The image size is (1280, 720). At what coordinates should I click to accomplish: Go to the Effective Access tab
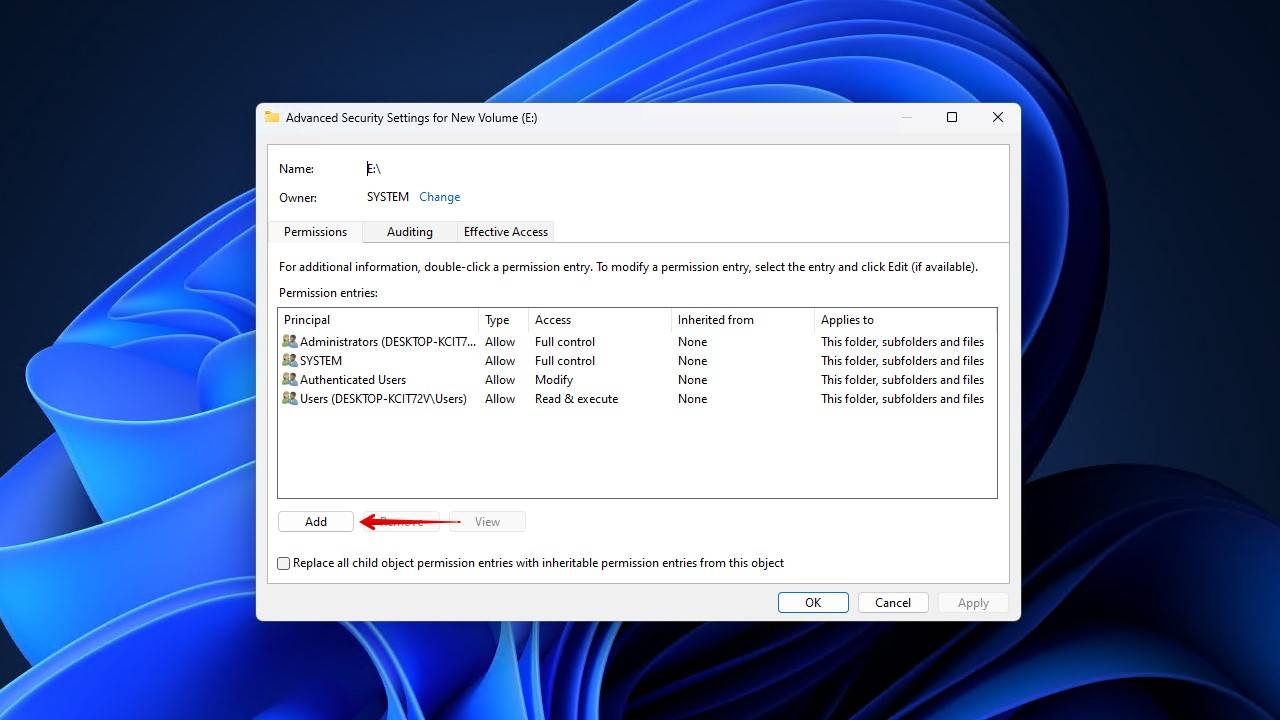pyautogui.click(x=505, y=232)
